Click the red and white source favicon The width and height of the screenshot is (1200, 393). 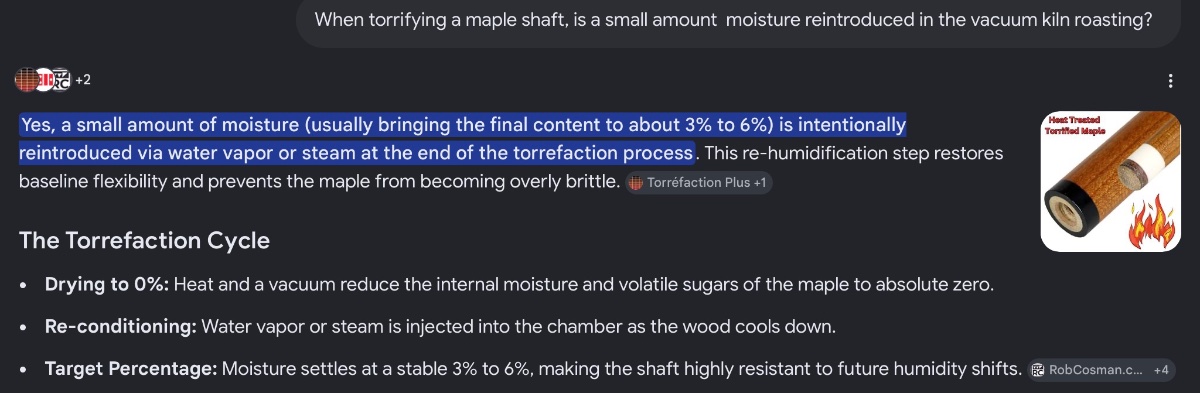[44, 79]
